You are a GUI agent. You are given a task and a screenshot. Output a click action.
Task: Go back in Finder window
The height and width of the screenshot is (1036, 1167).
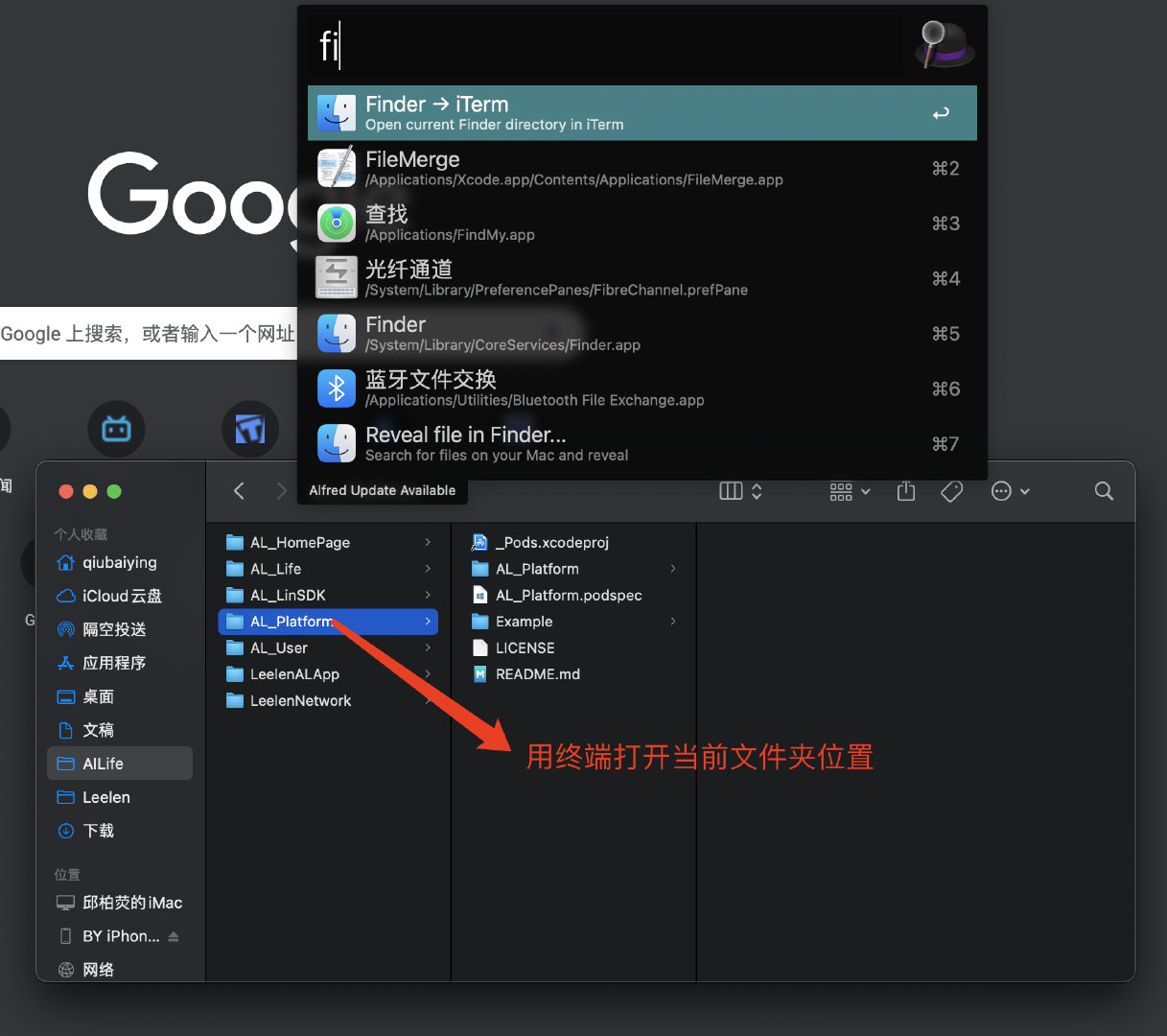point(240,491)
